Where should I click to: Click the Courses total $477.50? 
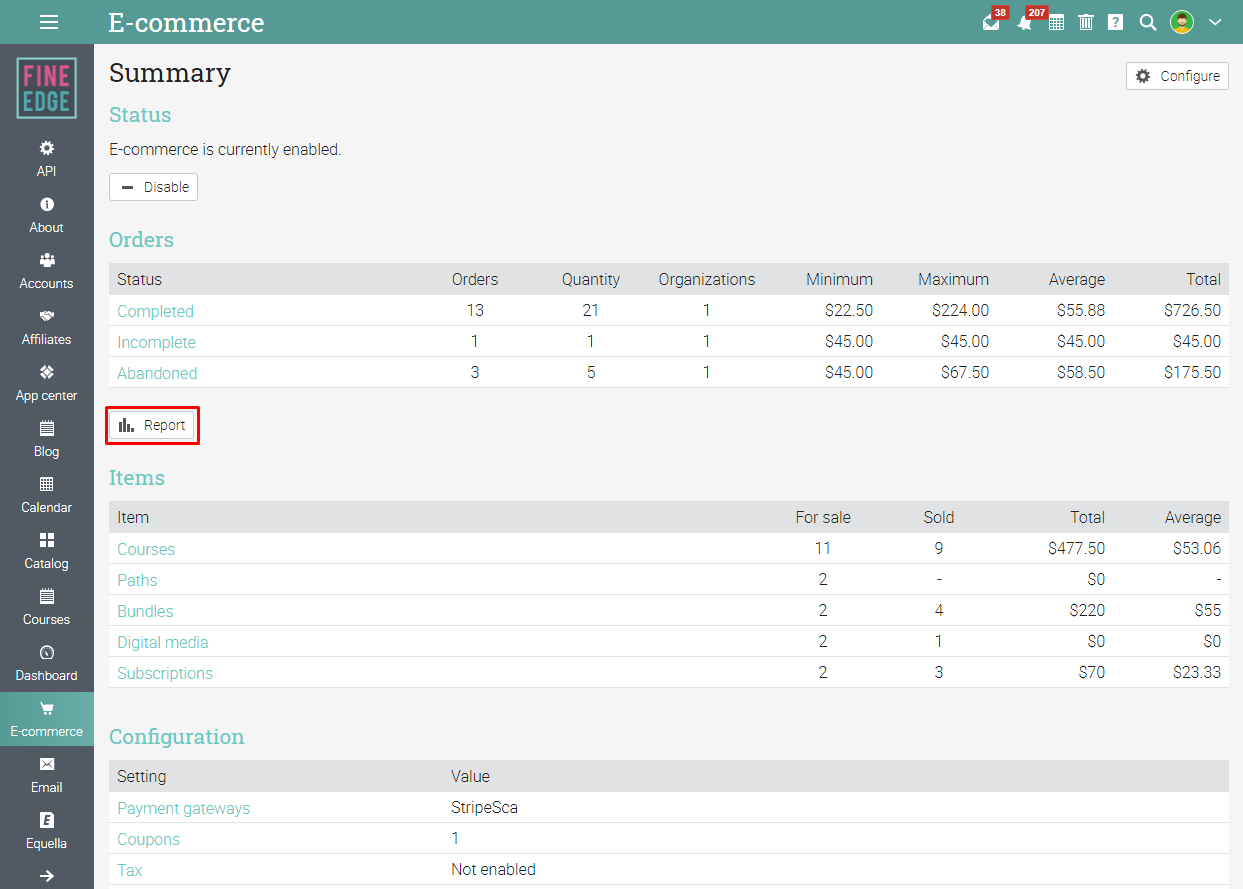[x=1076, y=549]
